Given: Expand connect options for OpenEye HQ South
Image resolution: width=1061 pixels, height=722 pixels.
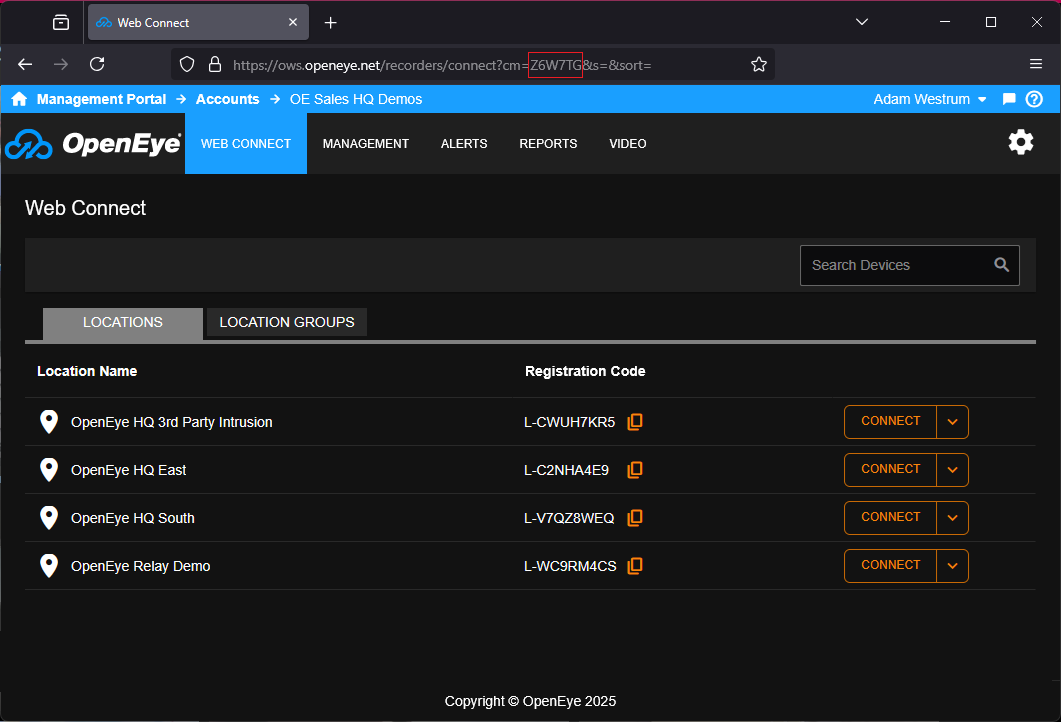Looking at the screenshot, I should [952, 518].
